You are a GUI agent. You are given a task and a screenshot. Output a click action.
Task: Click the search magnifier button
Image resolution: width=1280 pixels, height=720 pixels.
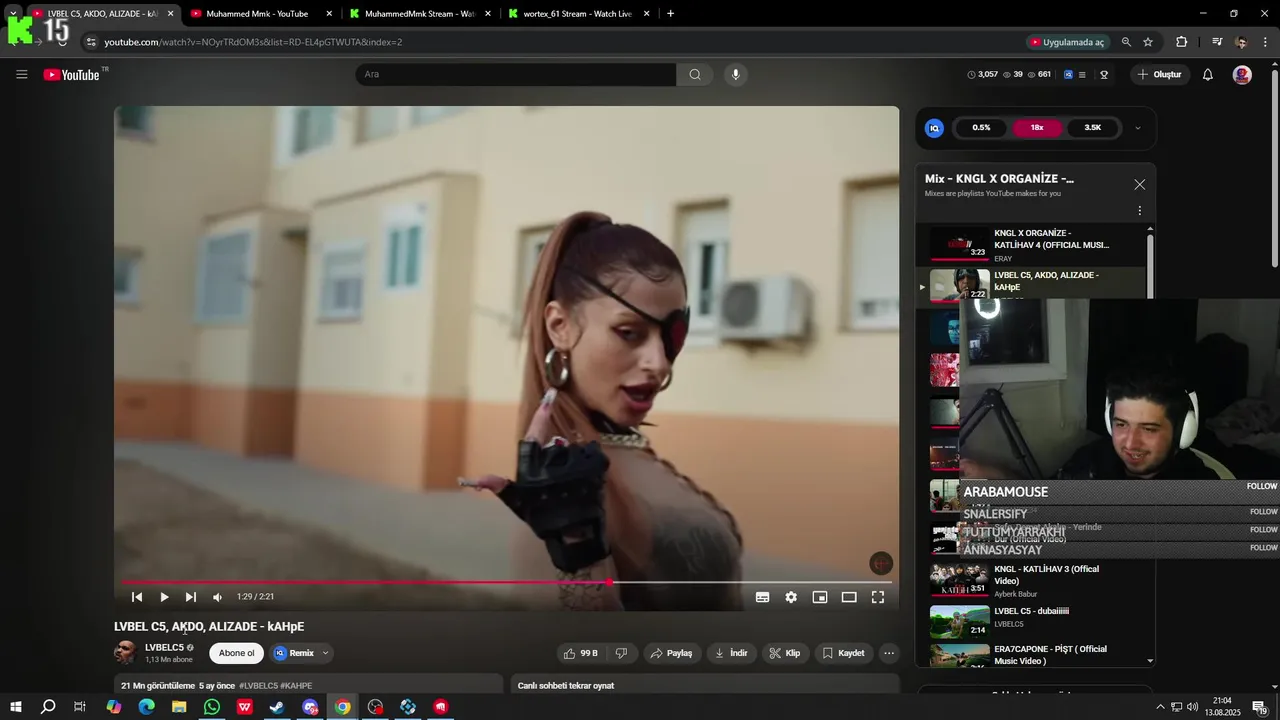[695, 75]
